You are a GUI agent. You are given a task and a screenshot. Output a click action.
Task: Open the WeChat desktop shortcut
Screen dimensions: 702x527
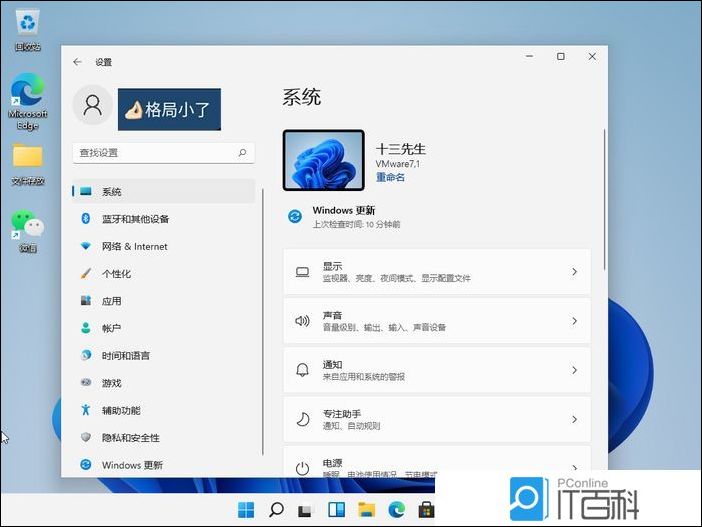point(27,226)
